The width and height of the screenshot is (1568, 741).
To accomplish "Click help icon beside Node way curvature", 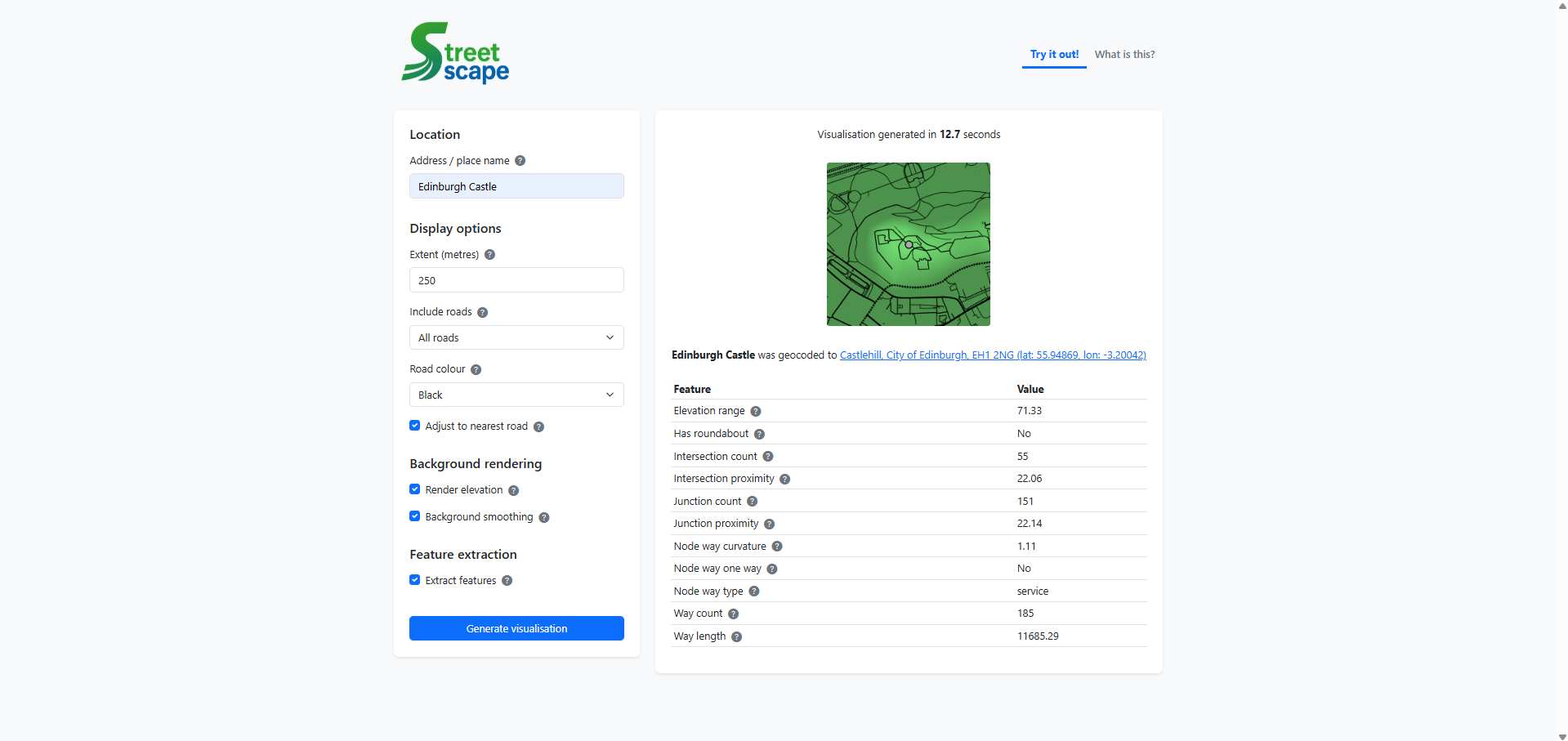I will tap(776, 547).
